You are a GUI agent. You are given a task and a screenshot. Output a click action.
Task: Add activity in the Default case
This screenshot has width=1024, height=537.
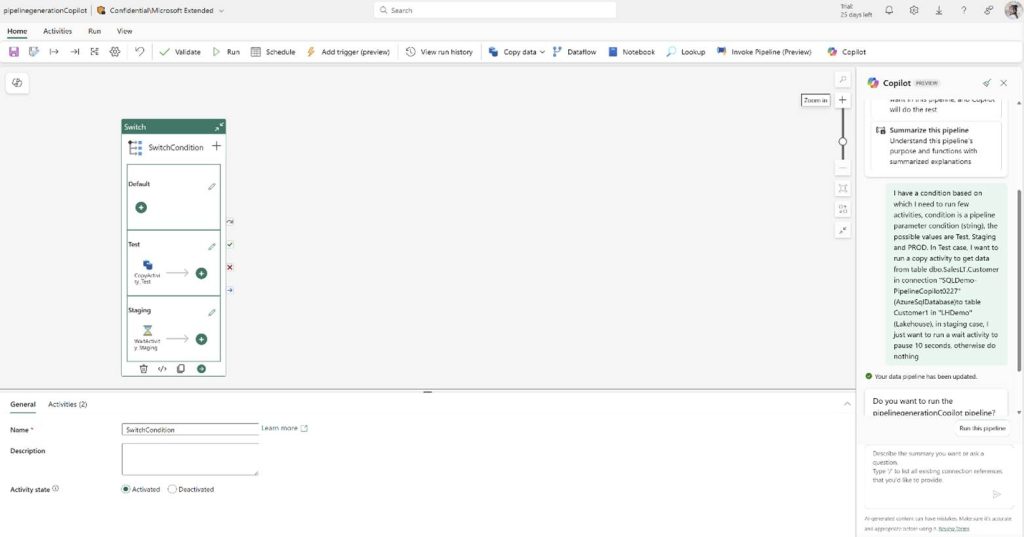(140, 208)
